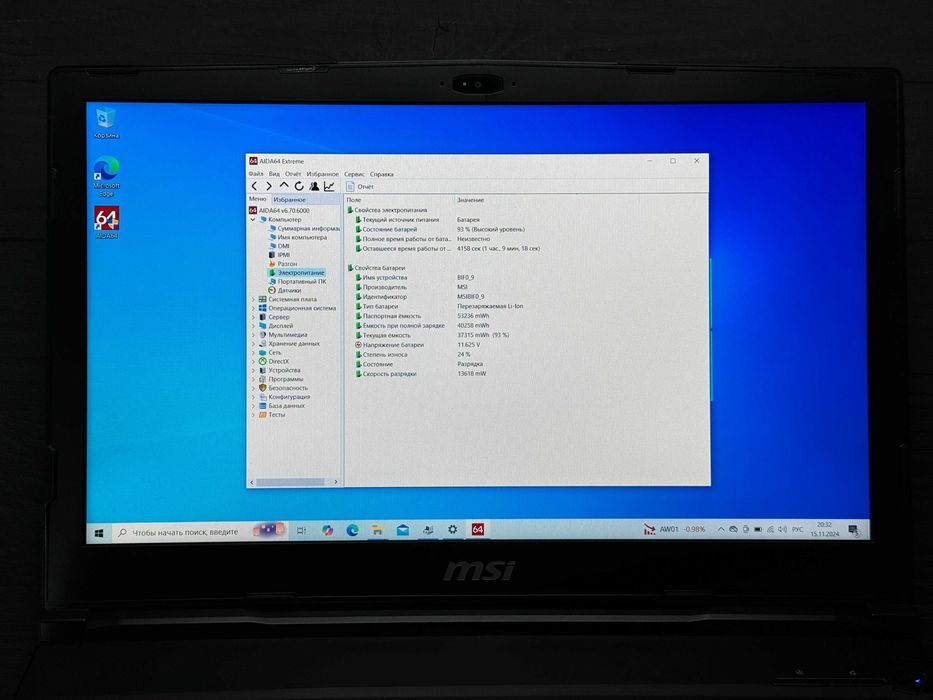
Task: Open the Корзина desktop icon
Action: click(x=106, y=123)
